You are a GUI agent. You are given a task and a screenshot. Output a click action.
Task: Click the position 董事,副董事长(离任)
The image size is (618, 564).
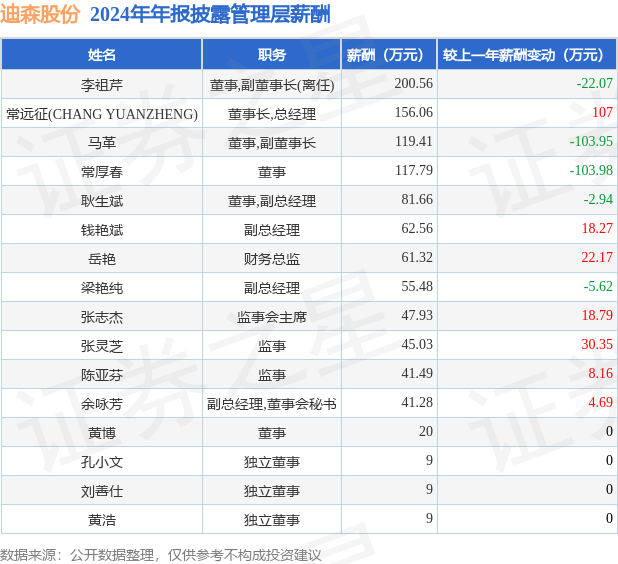tap(272, 84)
